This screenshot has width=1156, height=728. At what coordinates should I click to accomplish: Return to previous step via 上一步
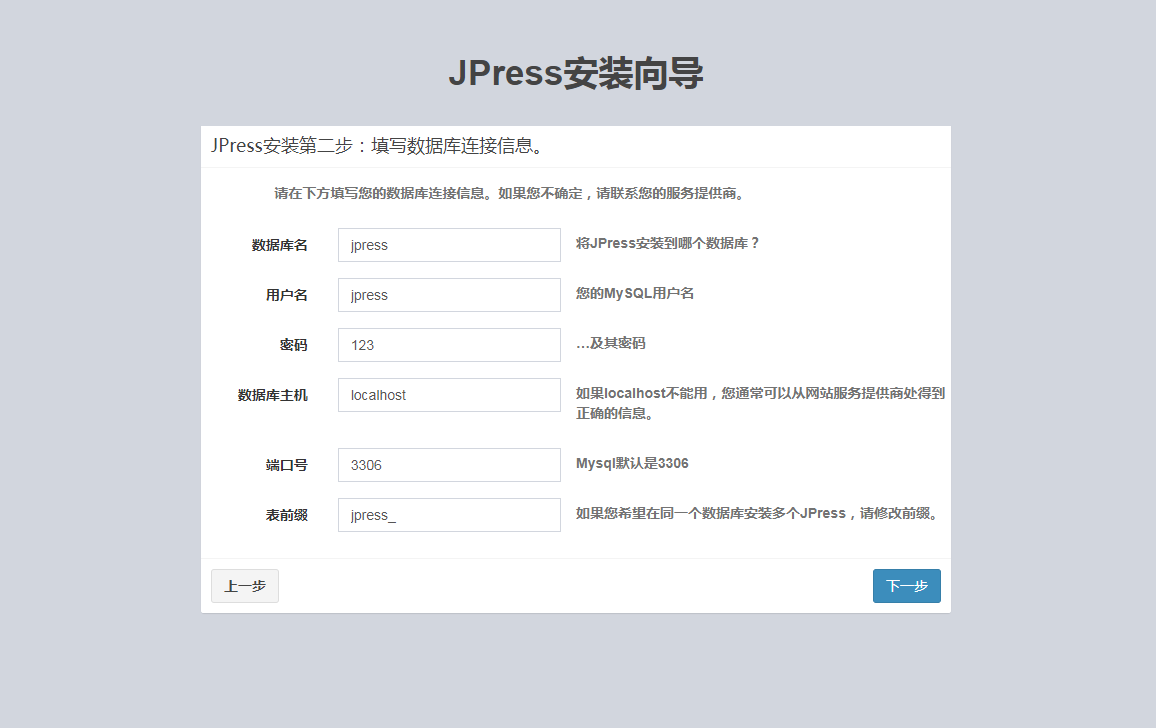pyautogui.click(x=245, y=586)
